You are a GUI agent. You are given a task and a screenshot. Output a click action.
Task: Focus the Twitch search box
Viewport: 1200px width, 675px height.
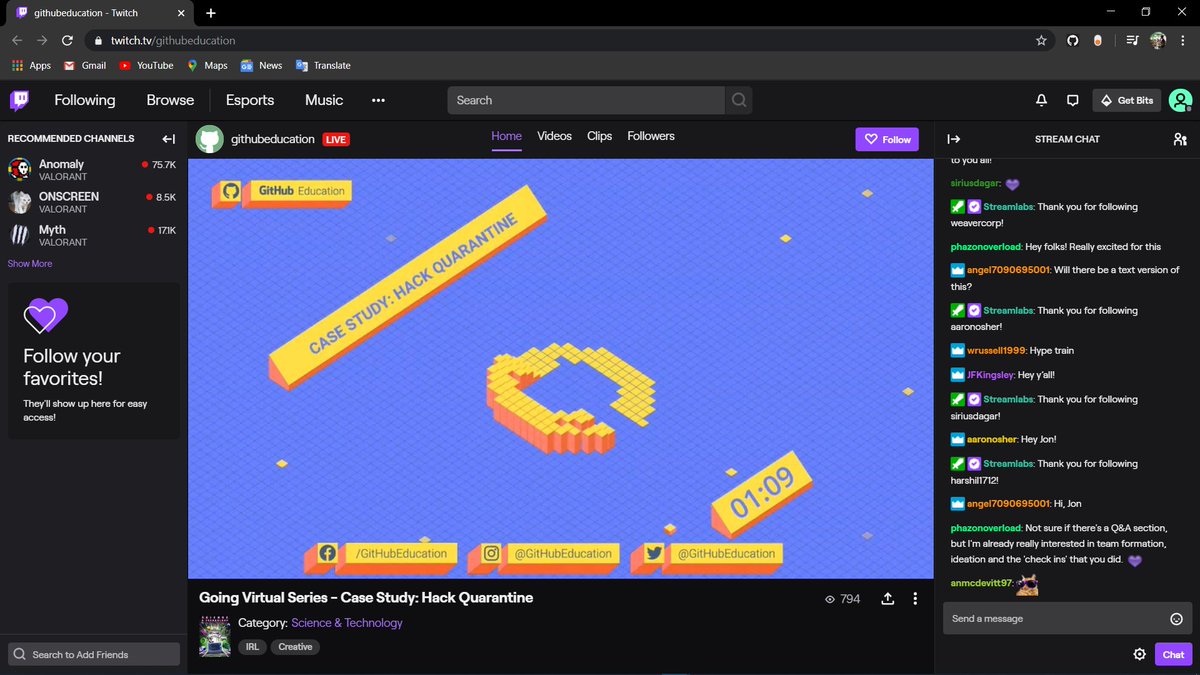tap(586, 100)
